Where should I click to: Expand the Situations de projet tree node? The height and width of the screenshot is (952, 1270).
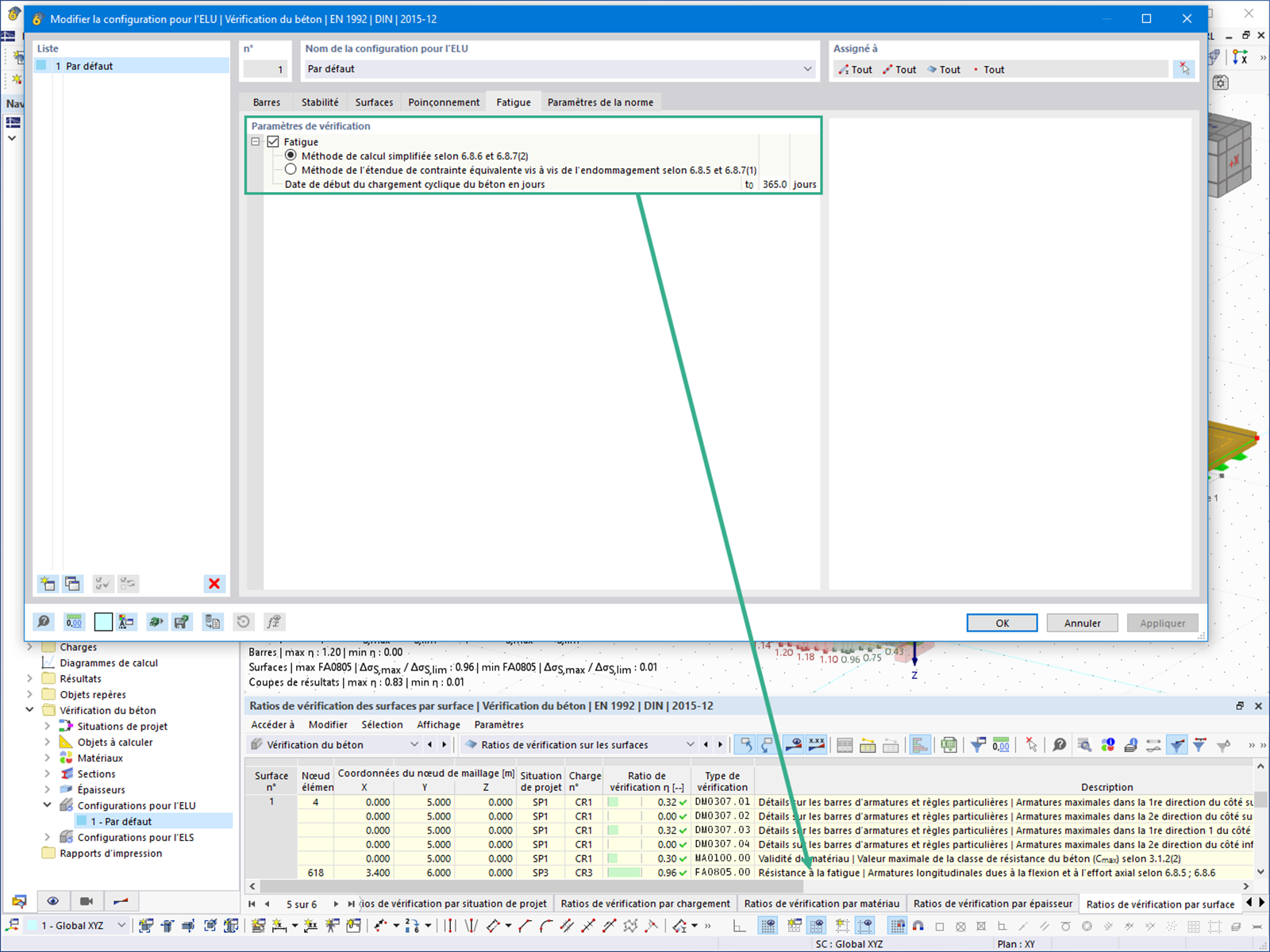[x=47, y=726]
